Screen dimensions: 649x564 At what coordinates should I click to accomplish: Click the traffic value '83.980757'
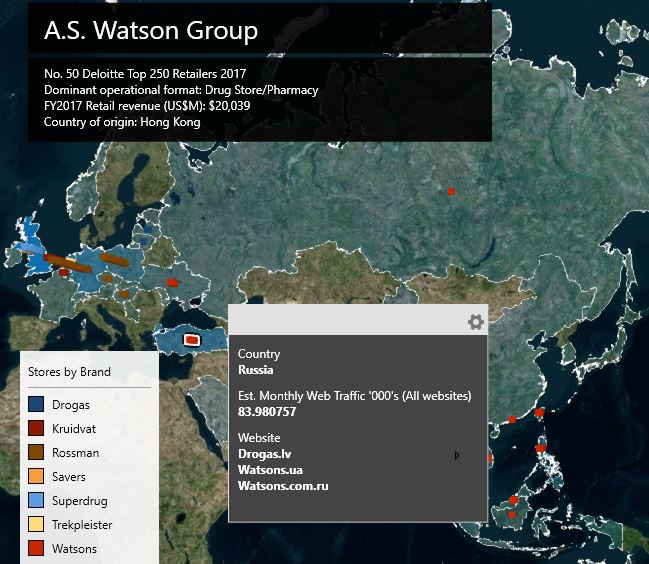point(267,412)
